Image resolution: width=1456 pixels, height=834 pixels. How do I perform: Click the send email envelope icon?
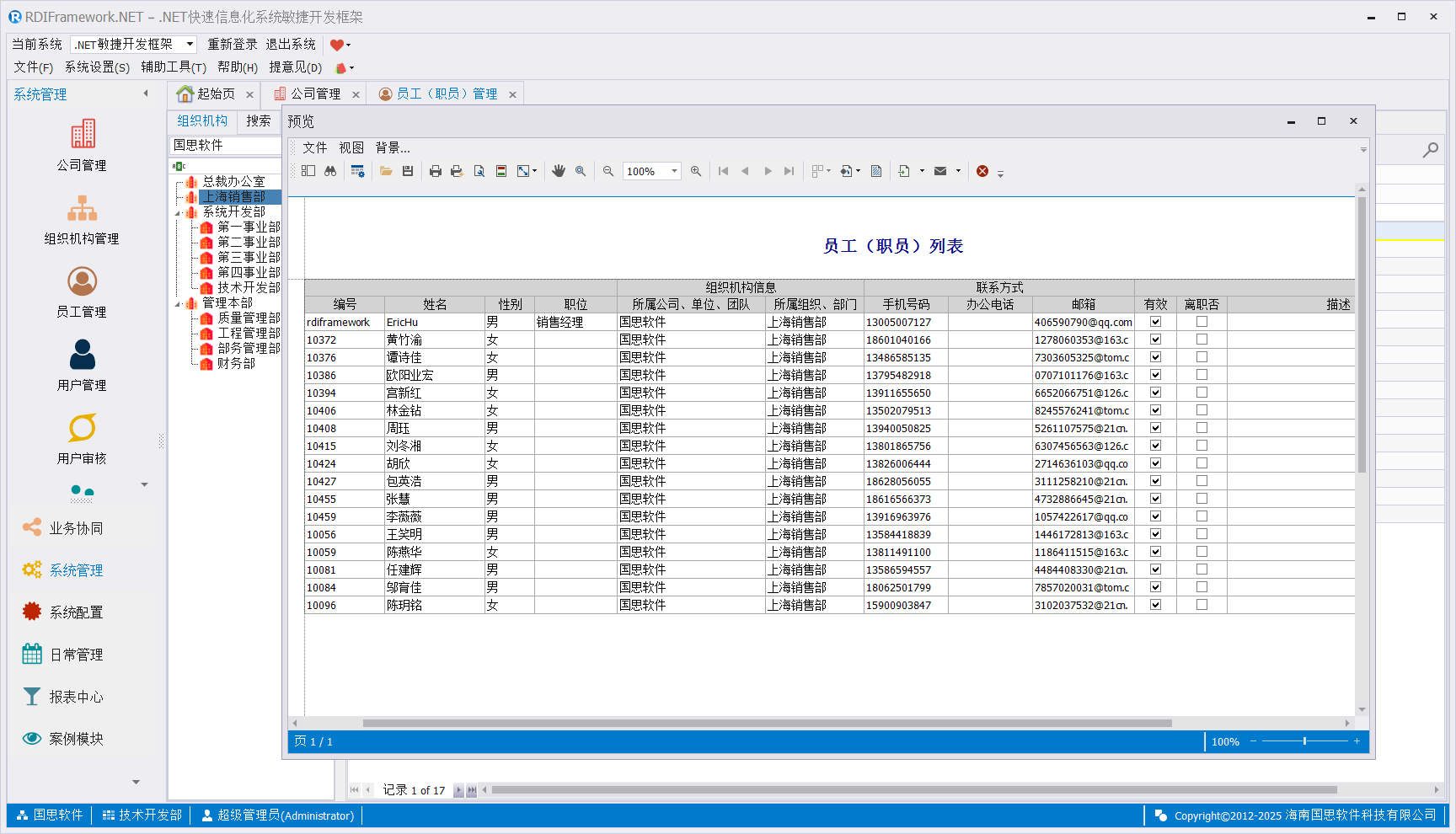tap(940, 171)
